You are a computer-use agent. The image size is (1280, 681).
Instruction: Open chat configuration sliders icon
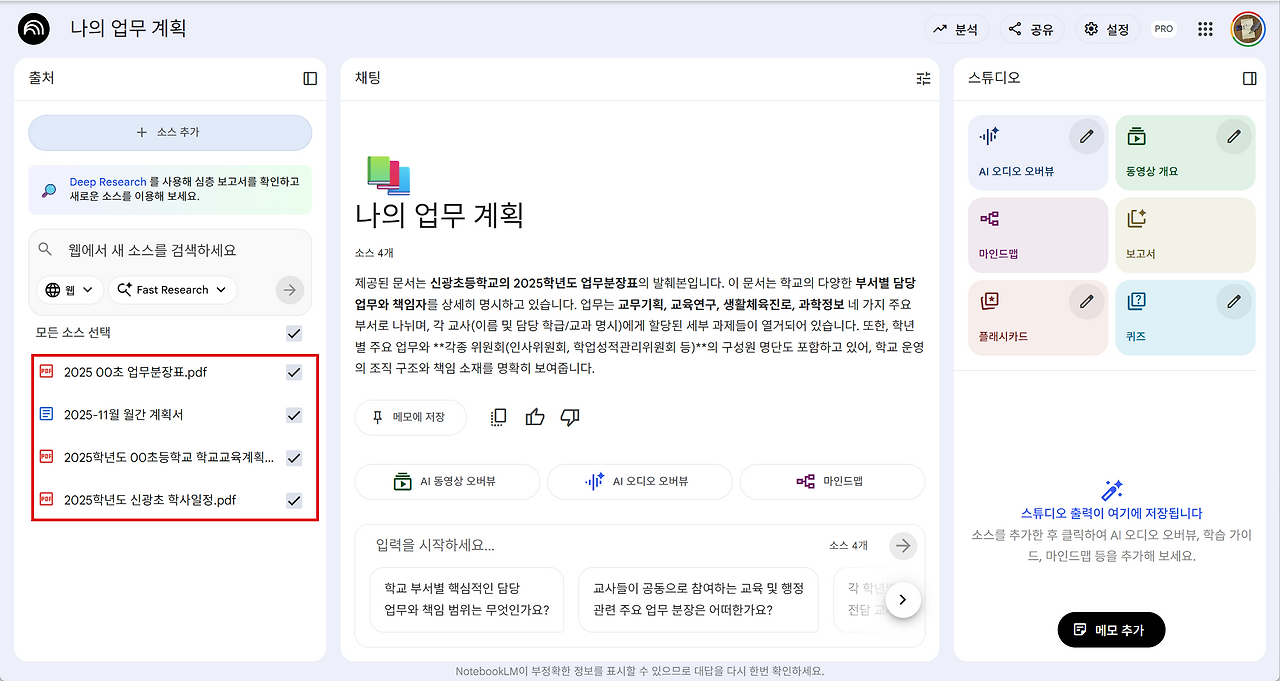click(923, 78)
